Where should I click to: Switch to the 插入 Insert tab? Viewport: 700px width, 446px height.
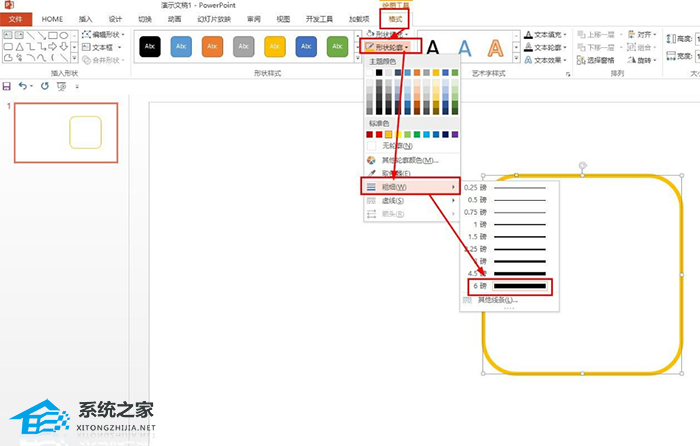pyautogui.click(x=85, y=19)
